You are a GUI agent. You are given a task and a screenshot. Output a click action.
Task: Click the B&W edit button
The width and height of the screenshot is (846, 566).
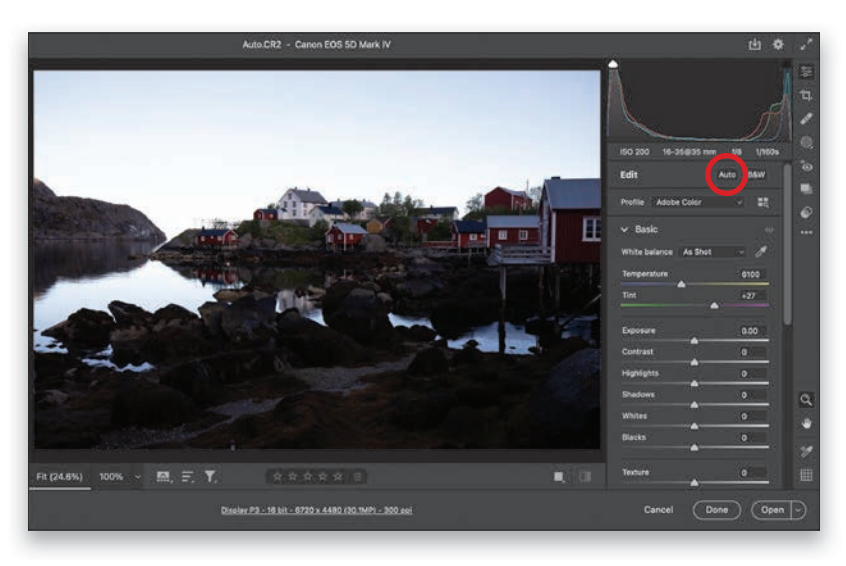pyautogui.click(x=757, y=175)
